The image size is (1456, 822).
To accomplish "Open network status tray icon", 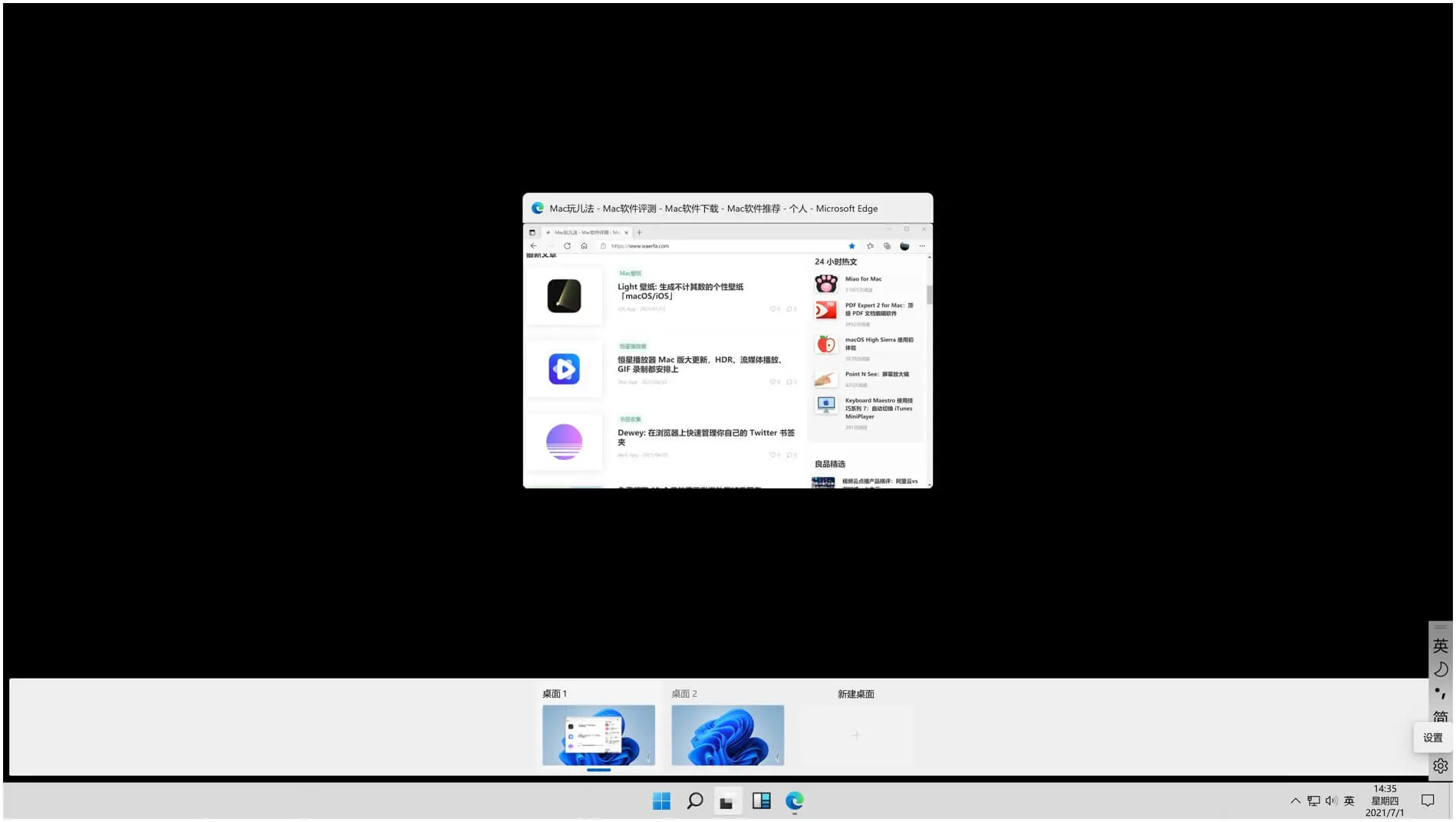I will (1313, 801).
